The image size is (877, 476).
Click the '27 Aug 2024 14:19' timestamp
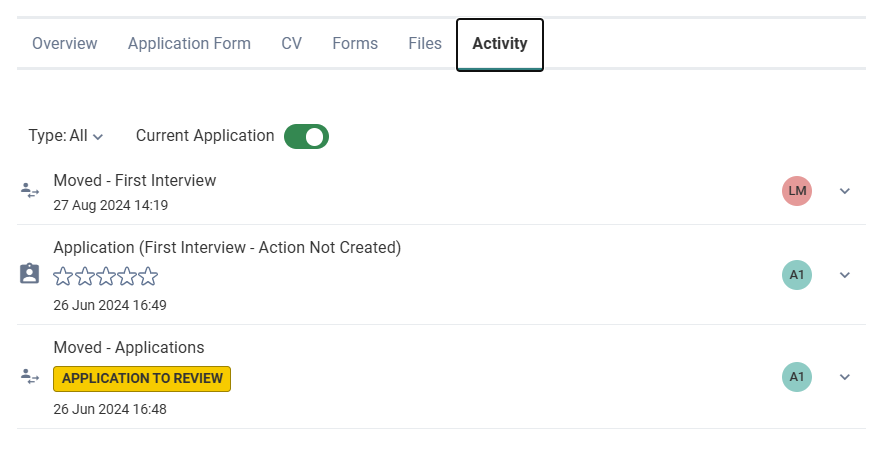(x=111, y=205)
